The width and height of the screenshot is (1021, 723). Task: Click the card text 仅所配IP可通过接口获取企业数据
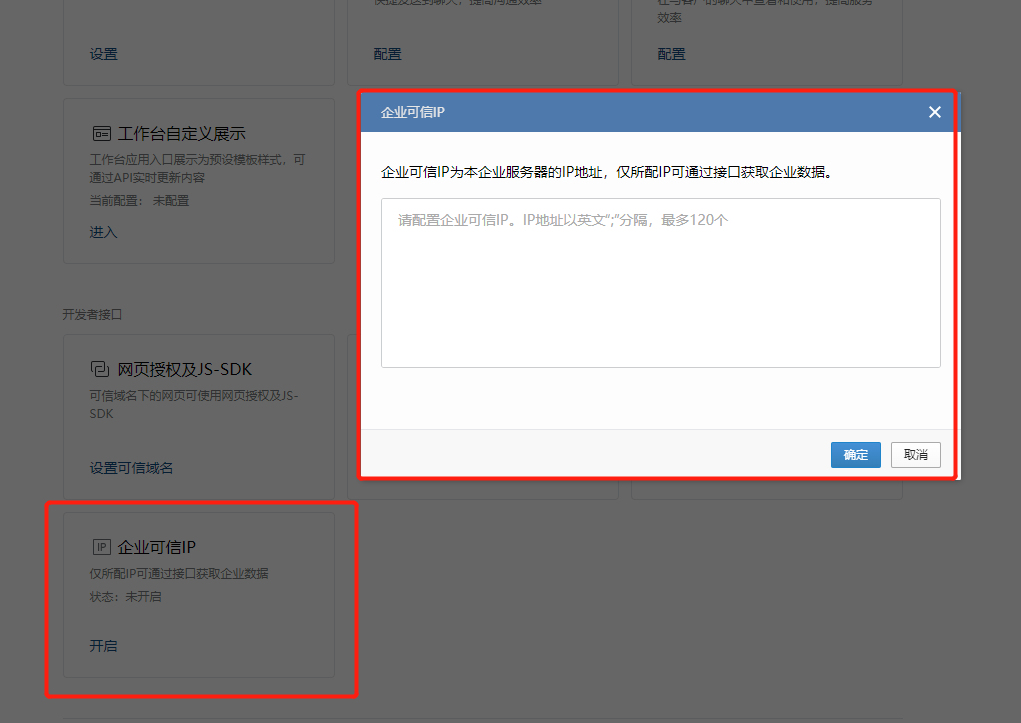click(179, 573)
